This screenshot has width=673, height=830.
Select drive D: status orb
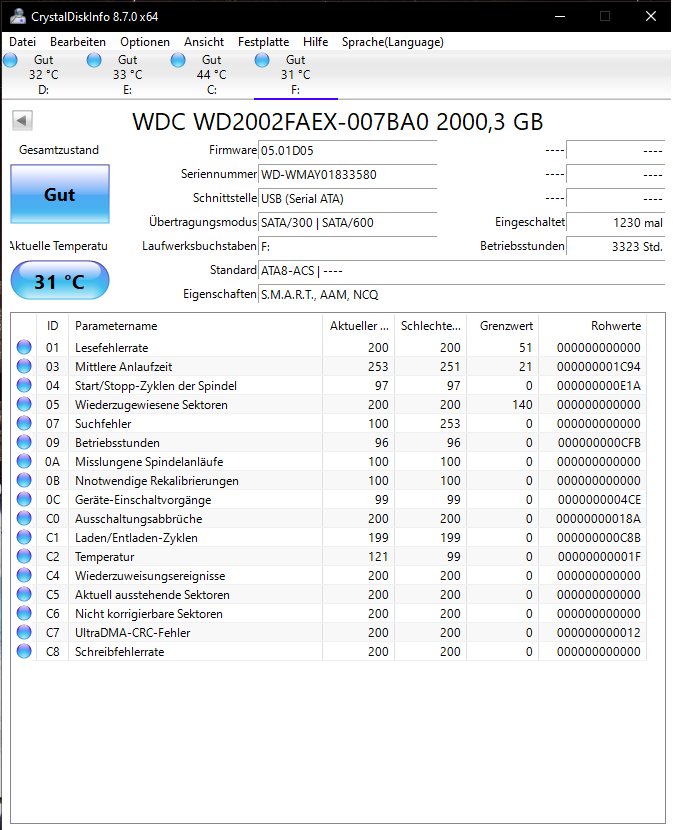tap(10, 60)
